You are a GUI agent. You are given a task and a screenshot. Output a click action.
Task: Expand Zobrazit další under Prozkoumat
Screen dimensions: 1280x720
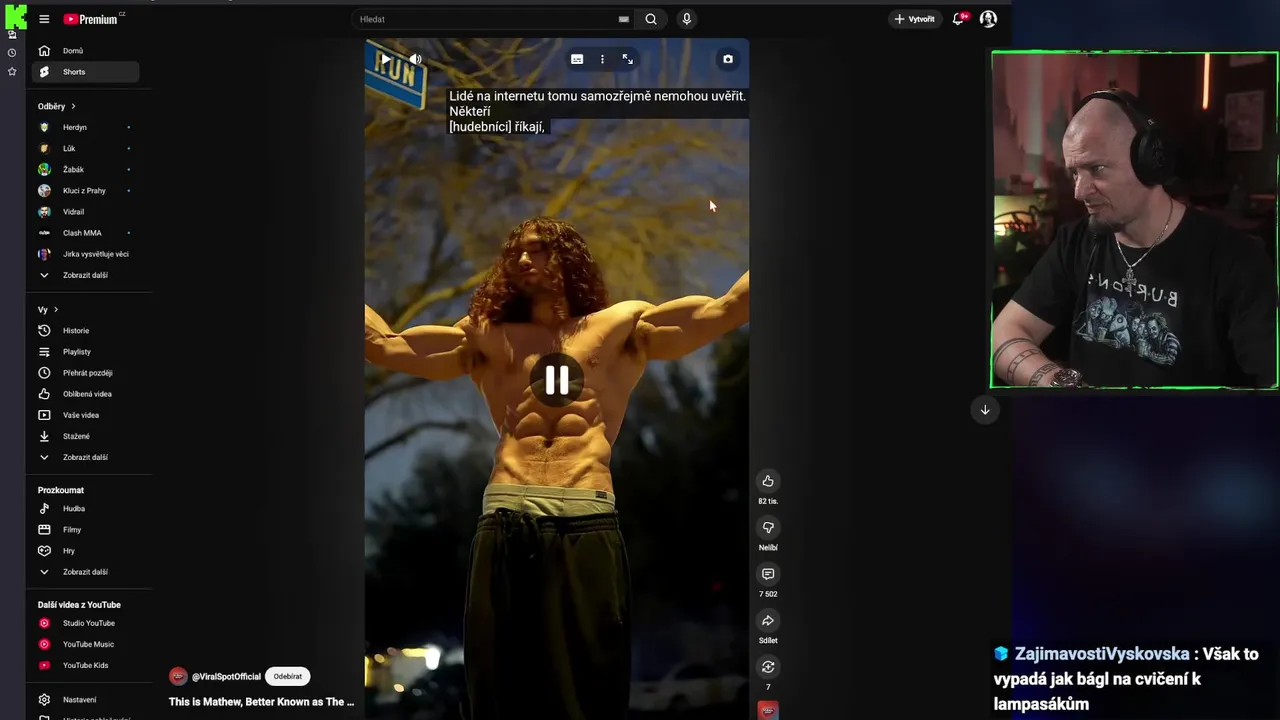[x=85, y=572]
